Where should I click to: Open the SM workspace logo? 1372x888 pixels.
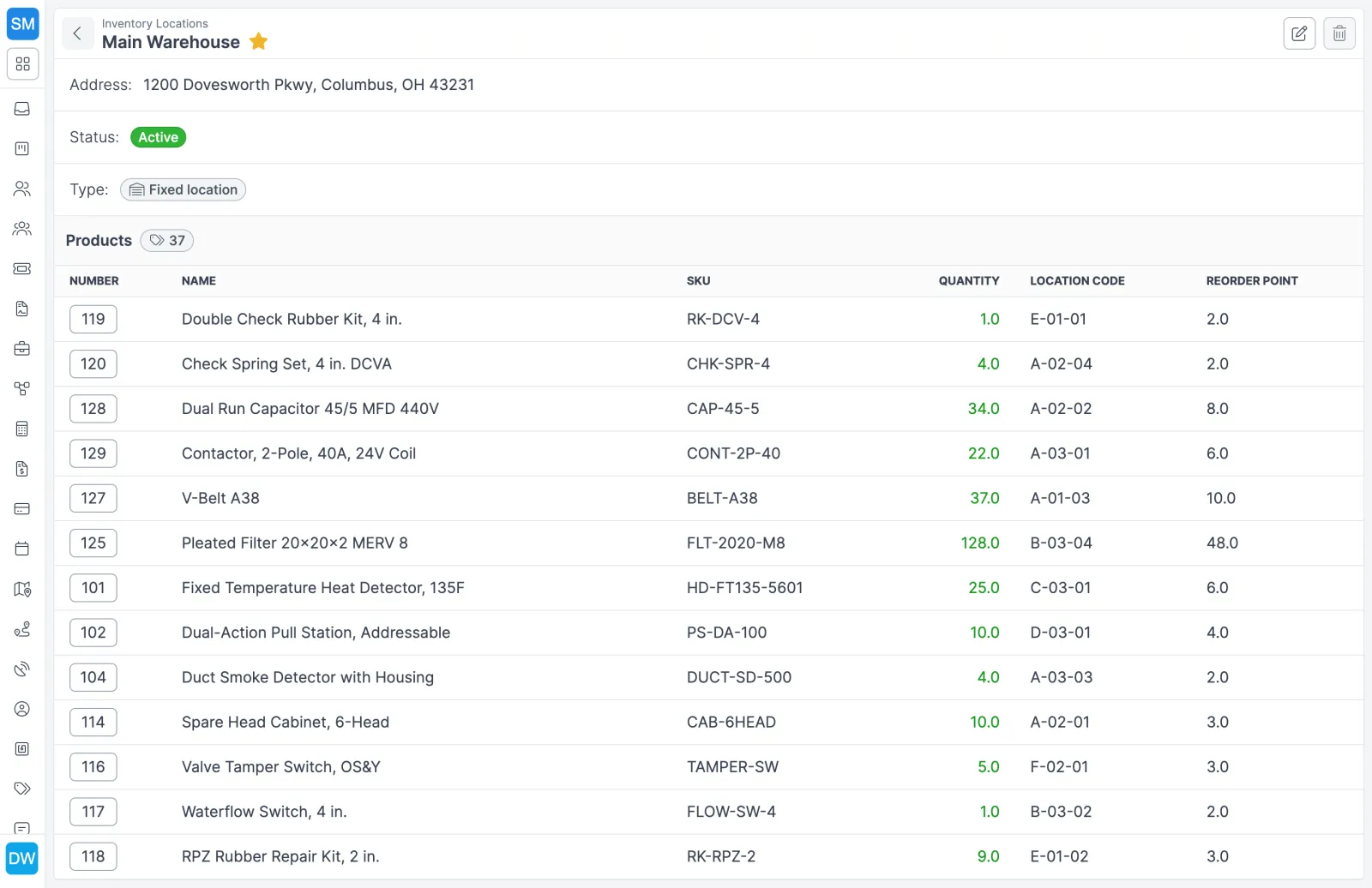(x=22, y=24)
